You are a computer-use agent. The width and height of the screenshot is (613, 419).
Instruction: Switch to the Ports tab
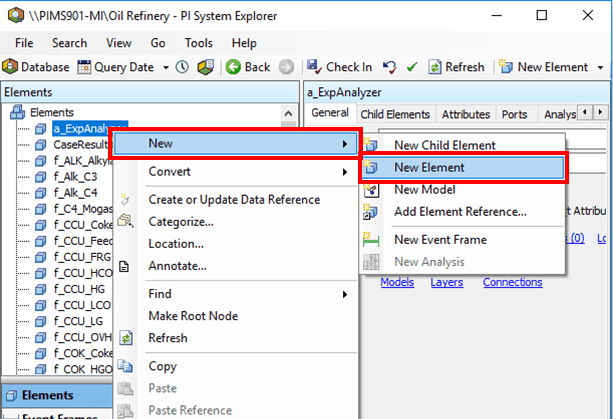pos(514,115)
